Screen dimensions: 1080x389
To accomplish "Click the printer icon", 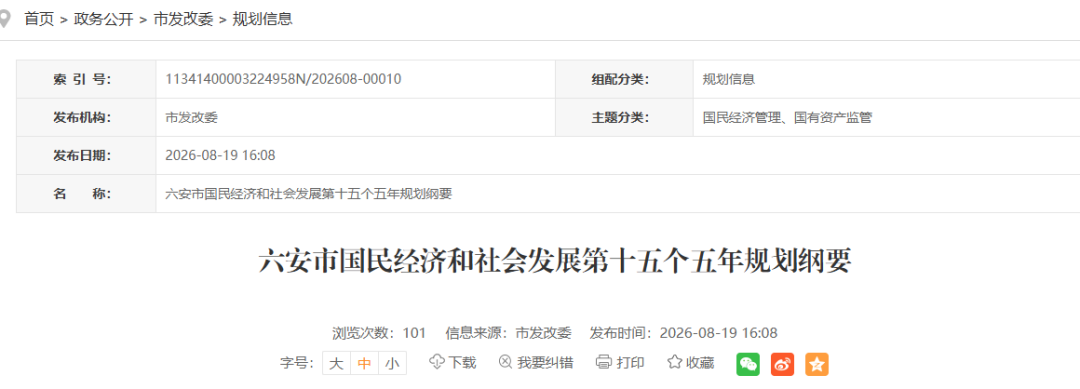I will (x=604, y=362).
